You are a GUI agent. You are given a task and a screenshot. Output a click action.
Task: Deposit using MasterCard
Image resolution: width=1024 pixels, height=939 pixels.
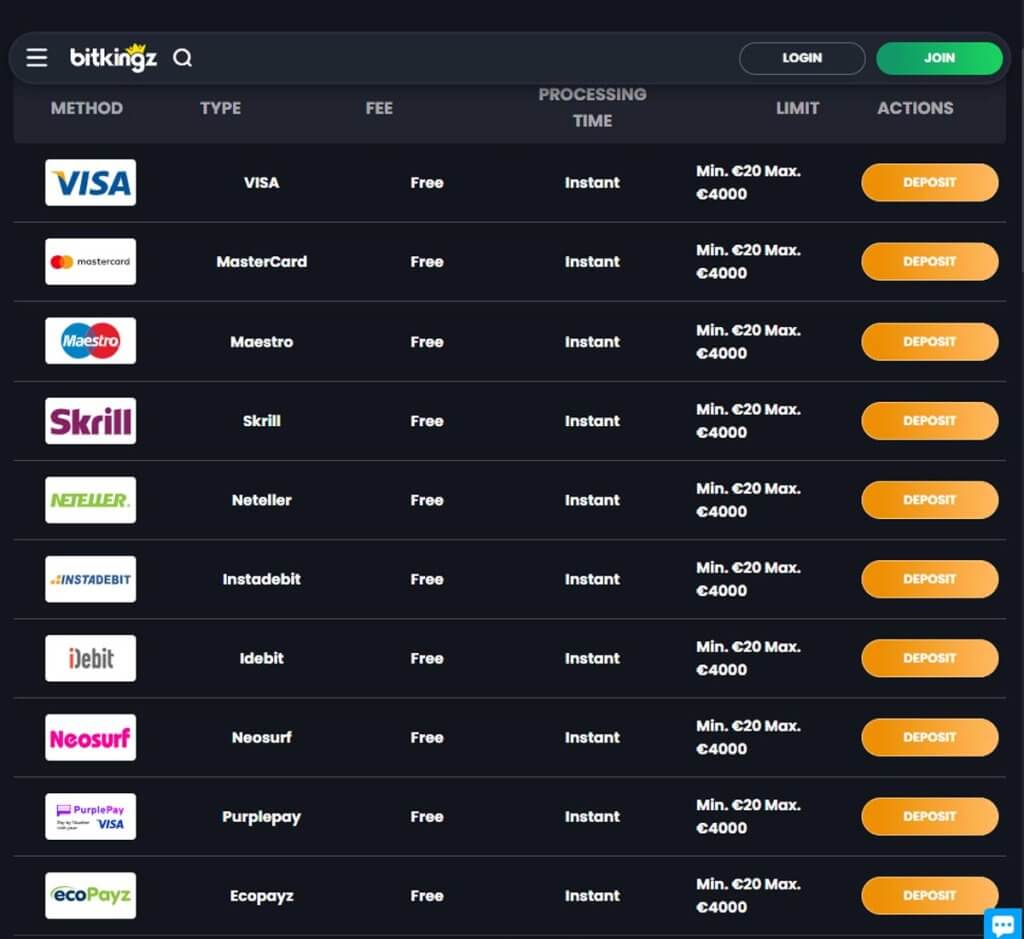[x=929, y=261]
